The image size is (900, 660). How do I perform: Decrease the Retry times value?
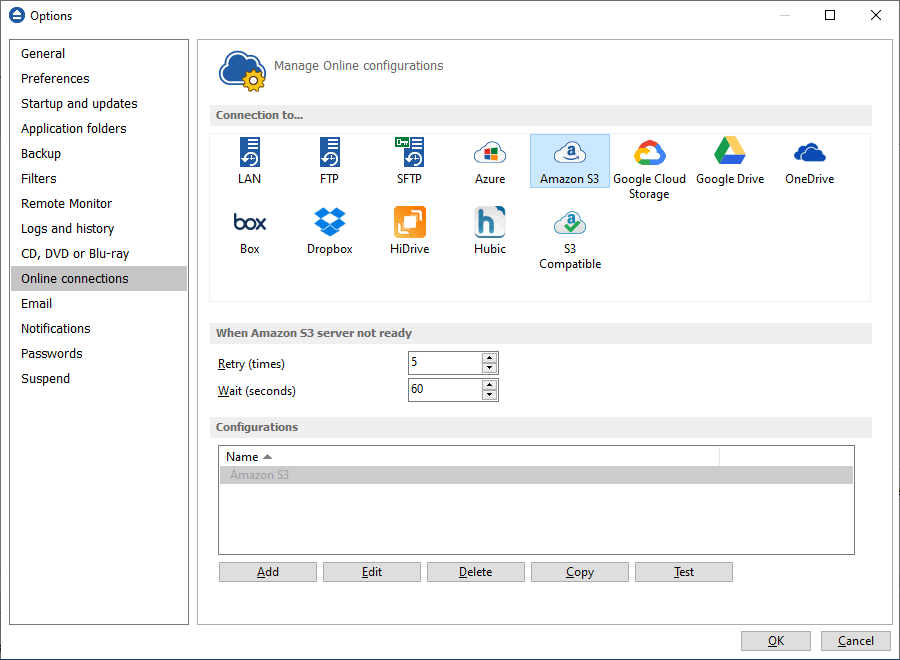click(x=489, y=368)
